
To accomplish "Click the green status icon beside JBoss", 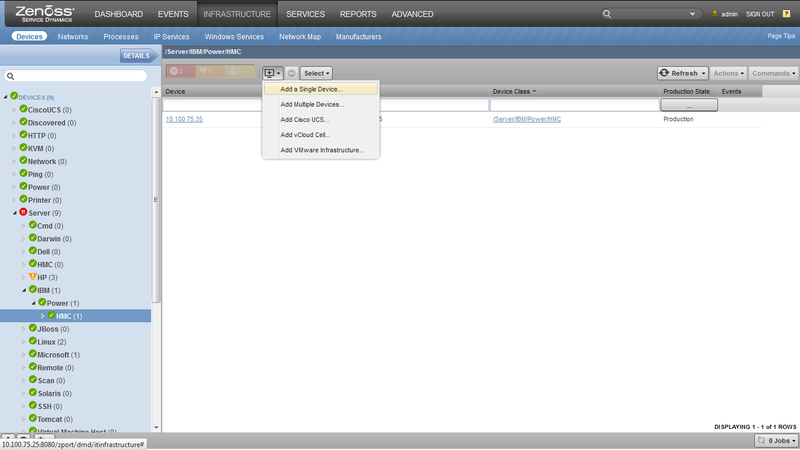I will [x=33, y=328].
